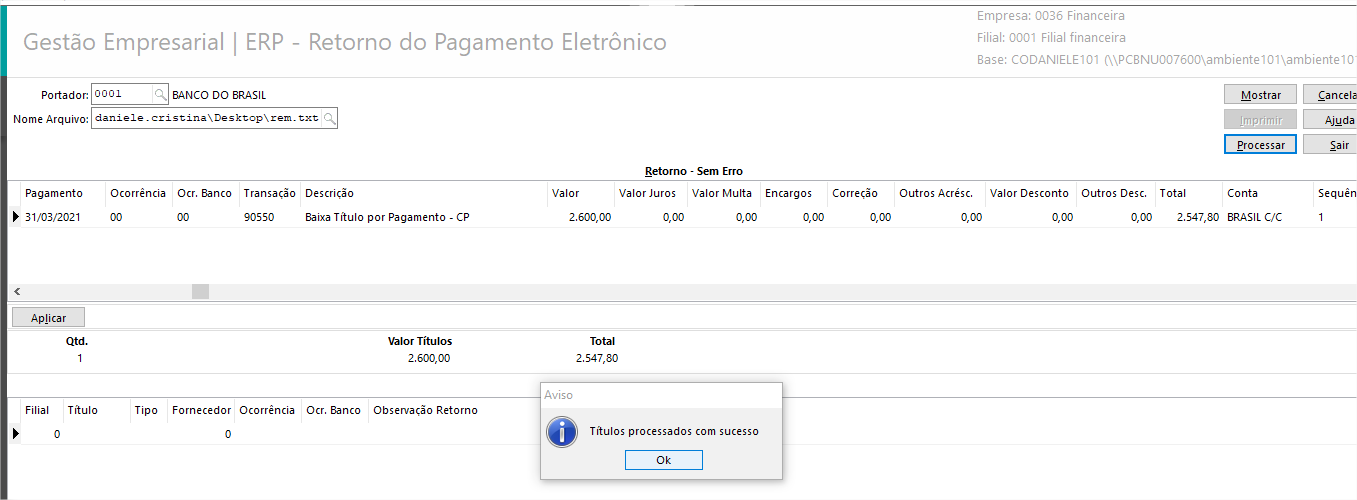This screenshot has height=500, width=1357.
Task: Select the row arrow in lower Filial grid
Action: pyautogui.click(x=15, y=434)
